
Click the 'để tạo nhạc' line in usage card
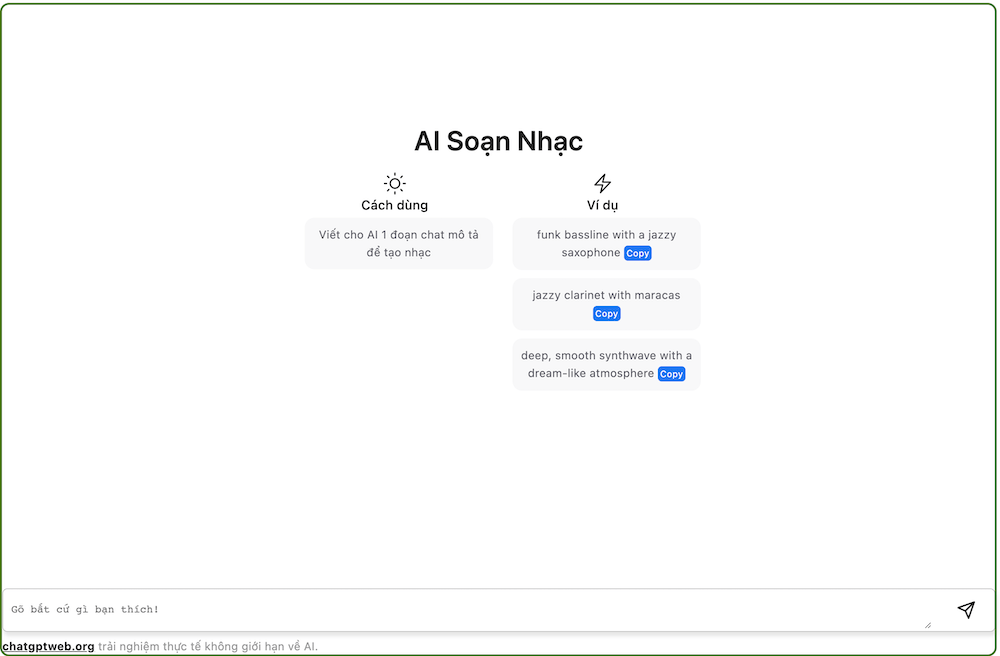click(399, 253)
